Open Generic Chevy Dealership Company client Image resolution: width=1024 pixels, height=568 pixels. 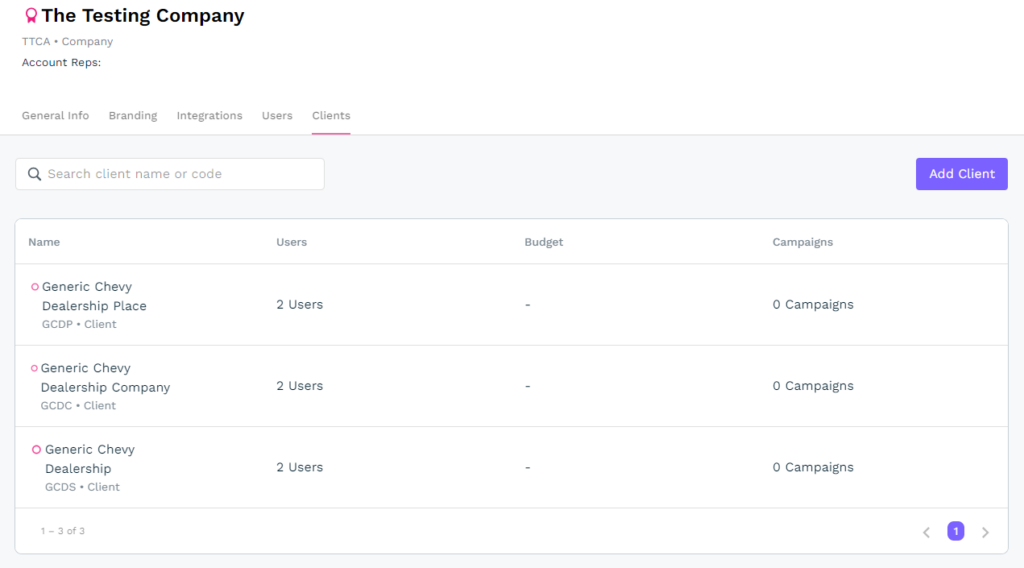click(105, 378)
